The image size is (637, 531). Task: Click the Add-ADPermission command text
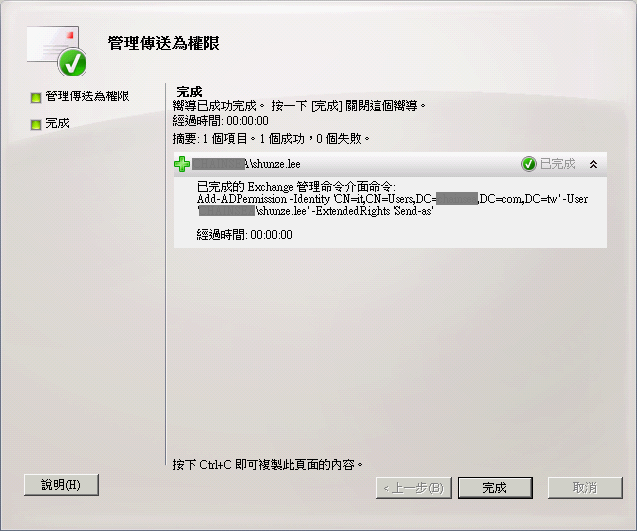click(392, 205)
